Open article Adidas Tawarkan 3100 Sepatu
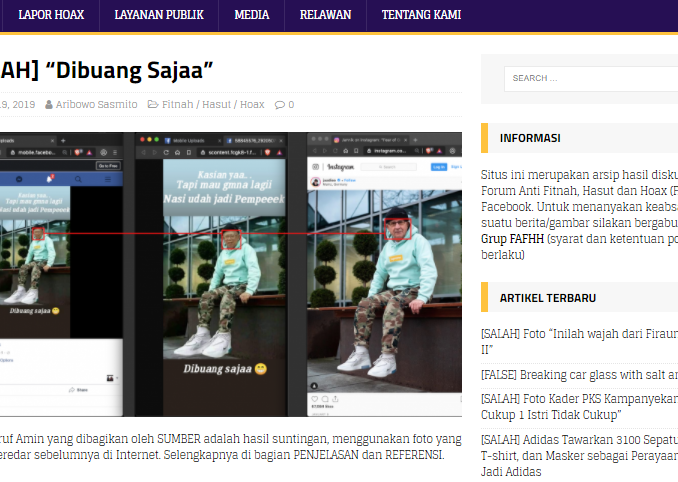 (x=579, y=456)
